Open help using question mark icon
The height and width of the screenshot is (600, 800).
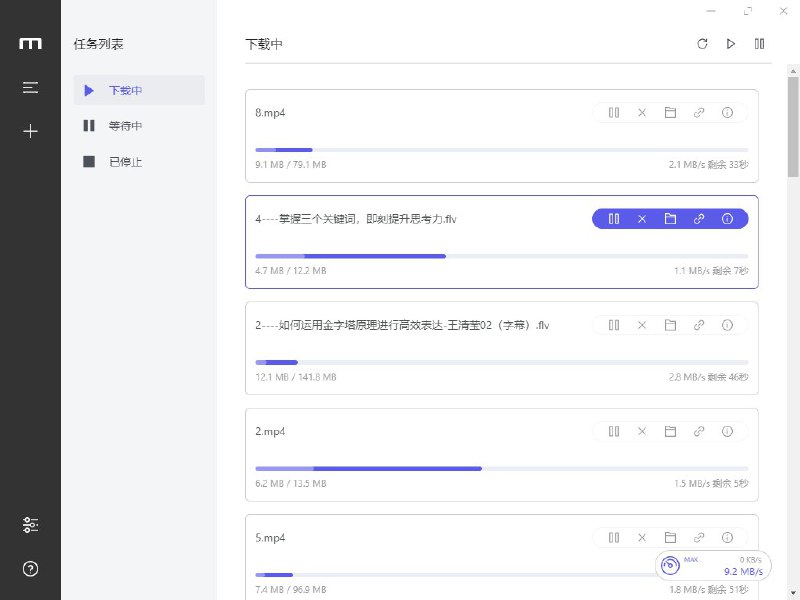30,568
